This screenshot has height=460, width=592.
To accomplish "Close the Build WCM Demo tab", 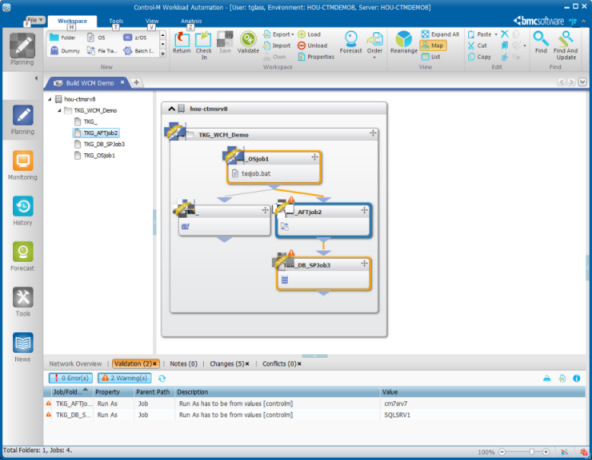I will coord(122,82).
